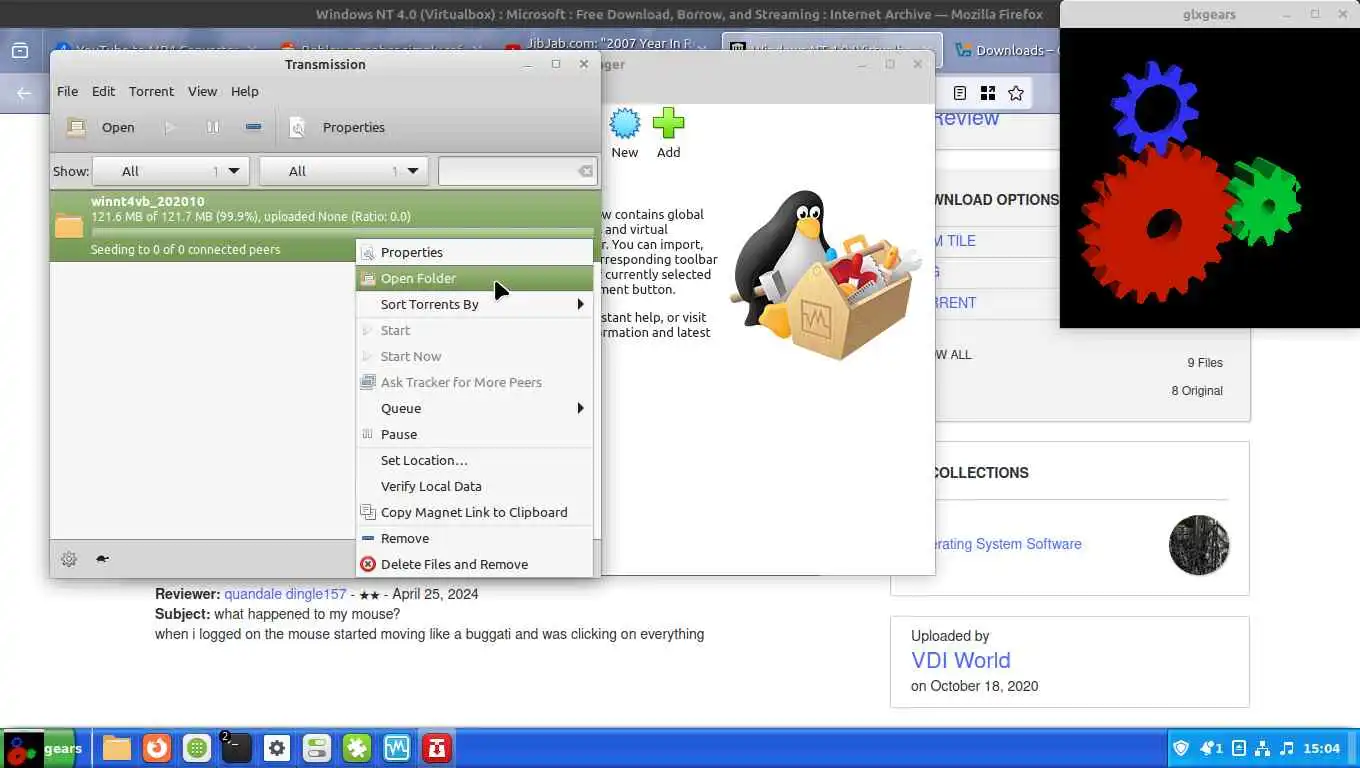The width and height of the screenshot is (1360, 768).
Task: Select Set Location… in context menu
Action: click(475, 460)
